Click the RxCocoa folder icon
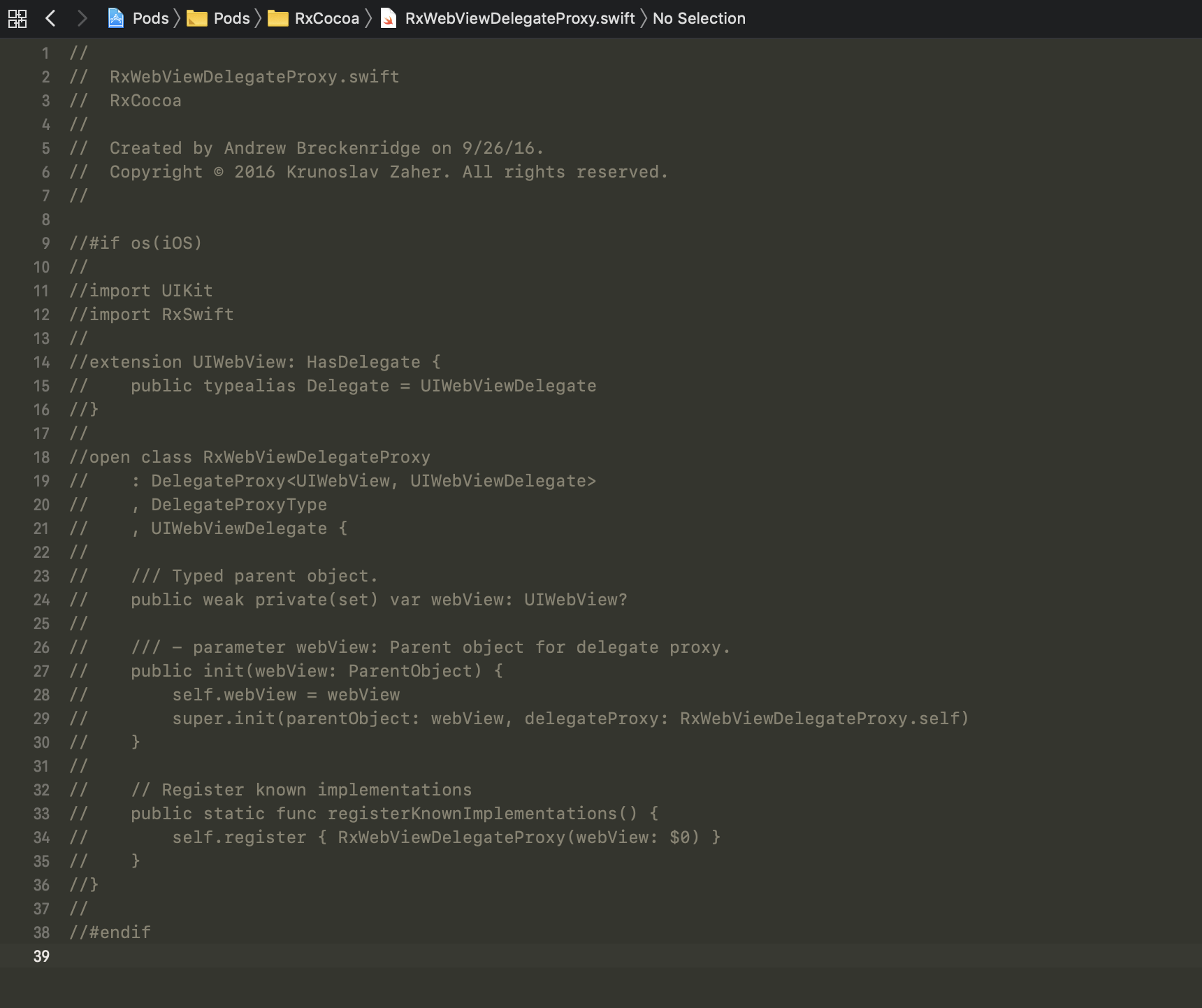 (278, 18)
